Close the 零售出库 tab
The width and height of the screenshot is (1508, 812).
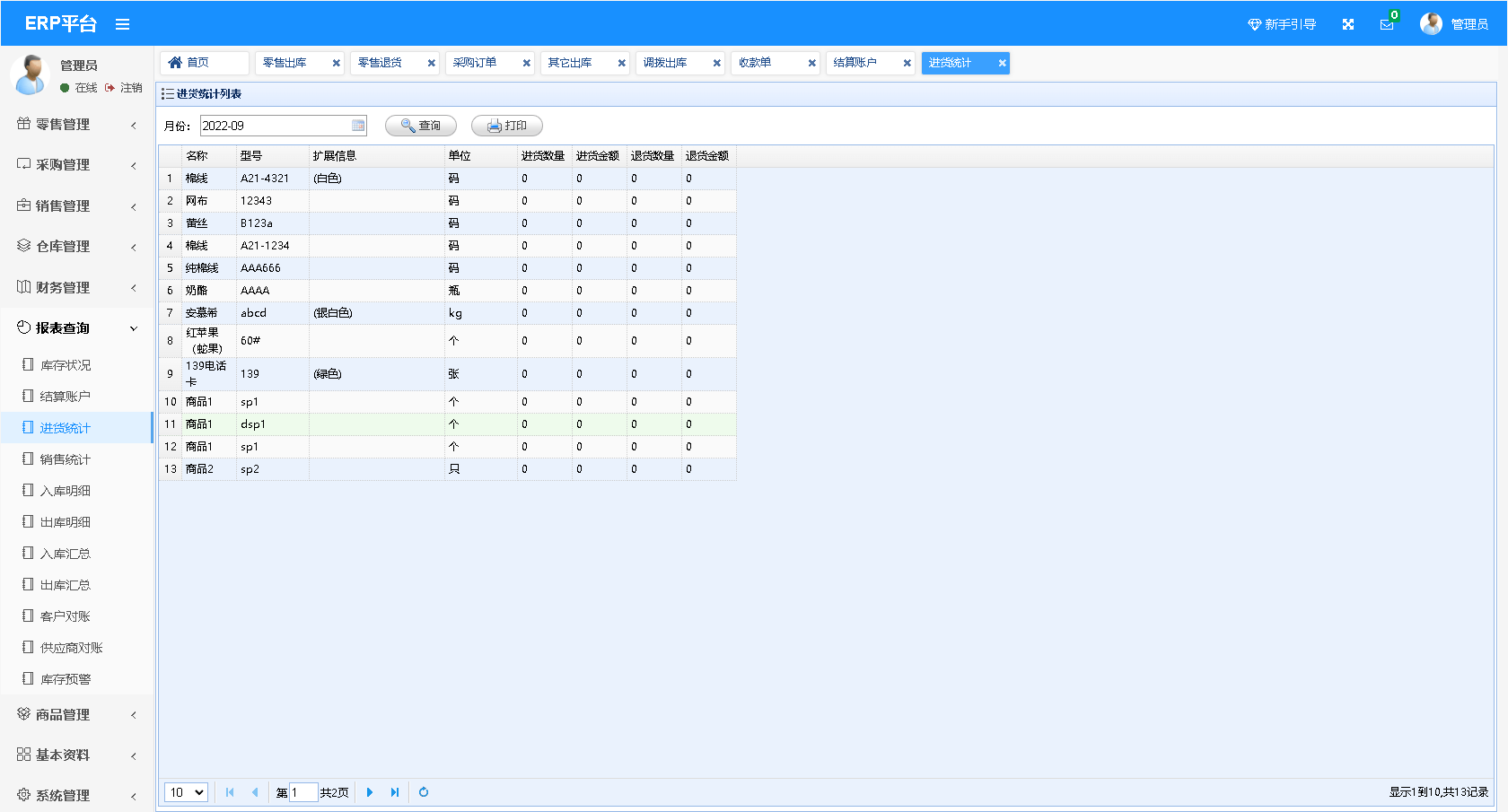click(337, 63)
